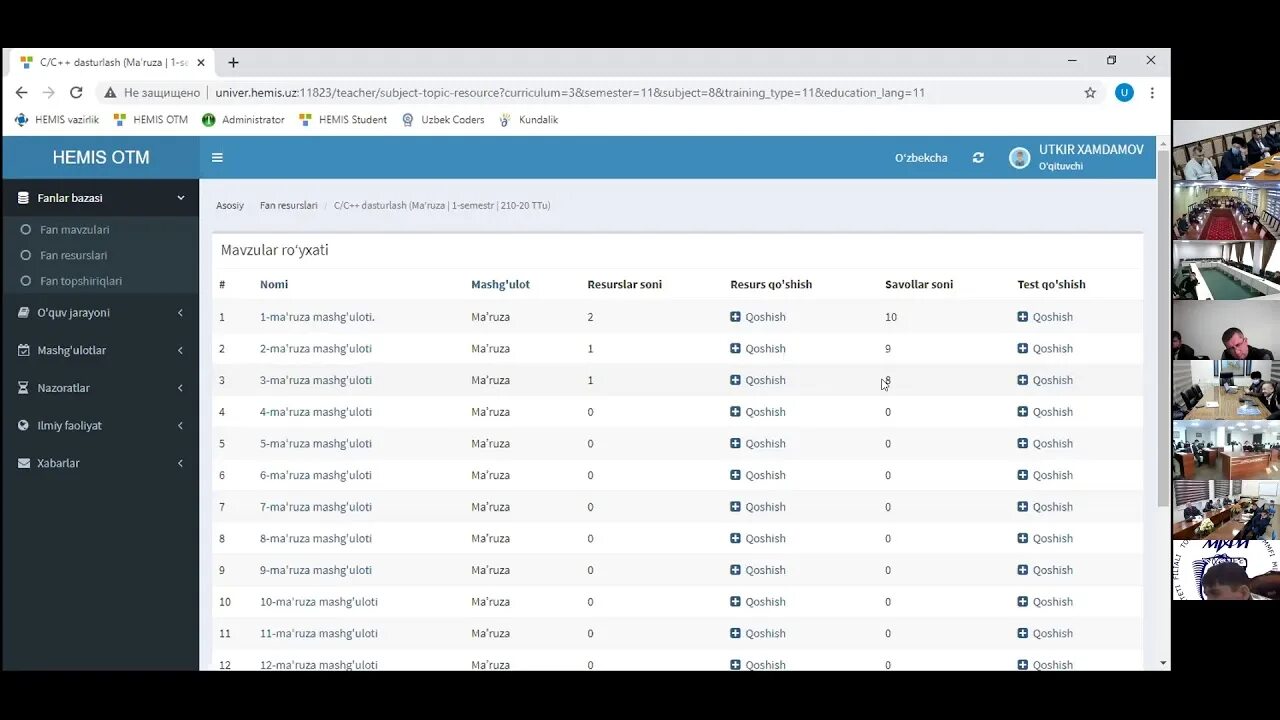
Task: Click Nazoratlar hourglass icon
Action: [x=24, y=387]
